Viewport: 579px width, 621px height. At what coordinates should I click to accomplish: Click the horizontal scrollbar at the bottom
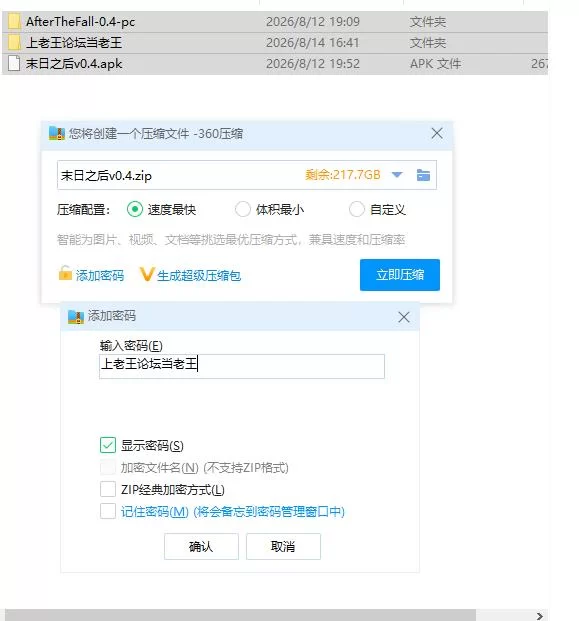coord(240,615)
